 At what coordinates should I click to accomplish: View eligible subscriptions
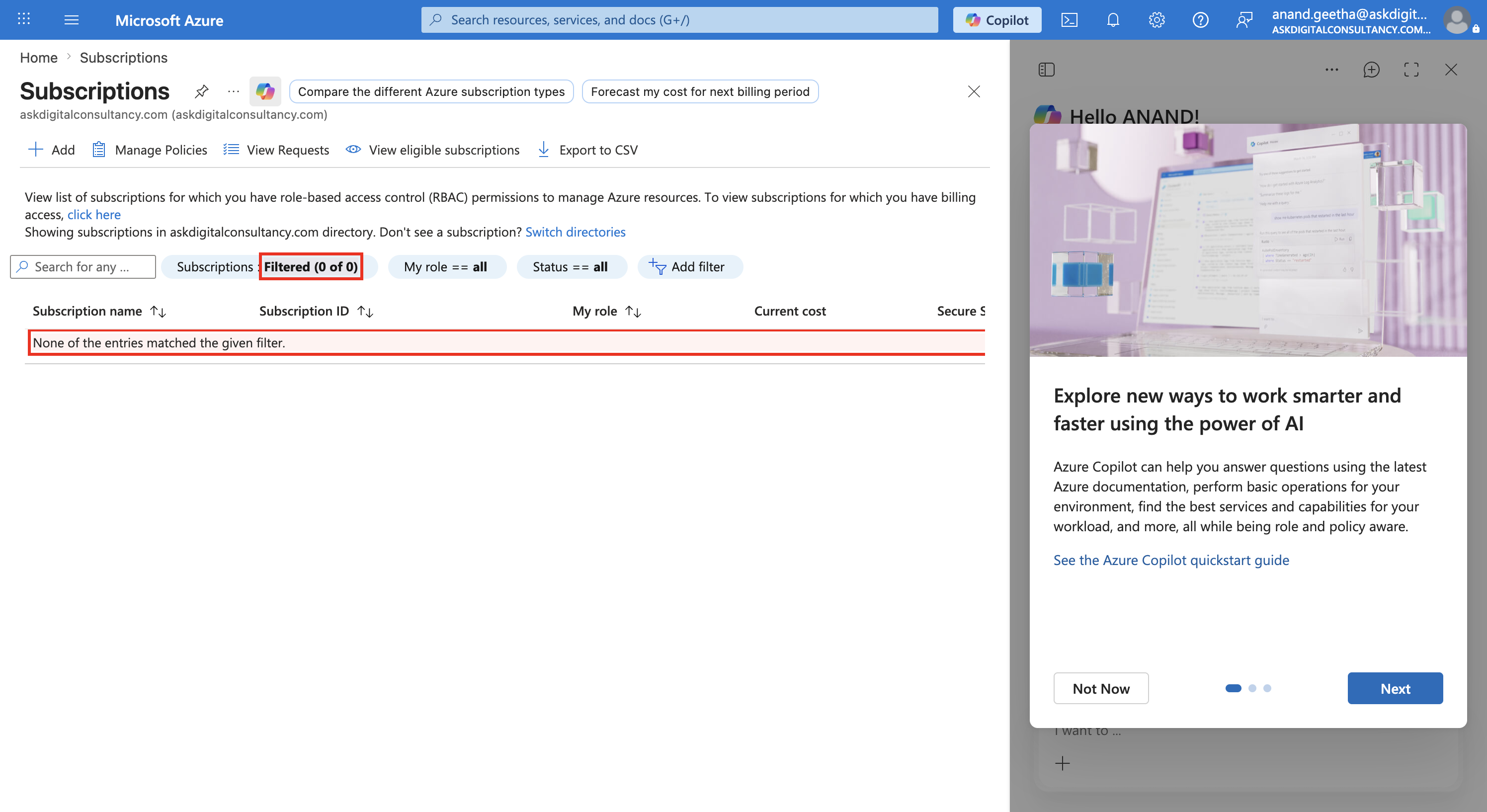433,150
